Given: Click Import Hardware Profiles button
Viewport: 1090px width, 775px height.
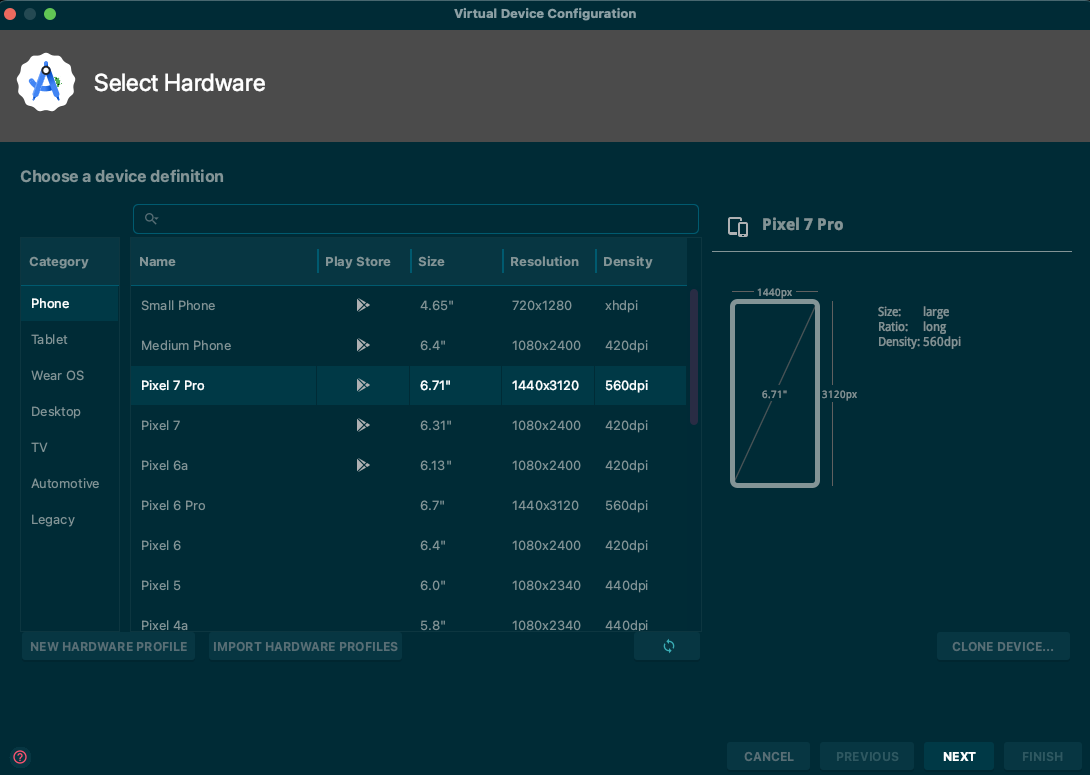Looking at the screenshot, I should 305,646.
